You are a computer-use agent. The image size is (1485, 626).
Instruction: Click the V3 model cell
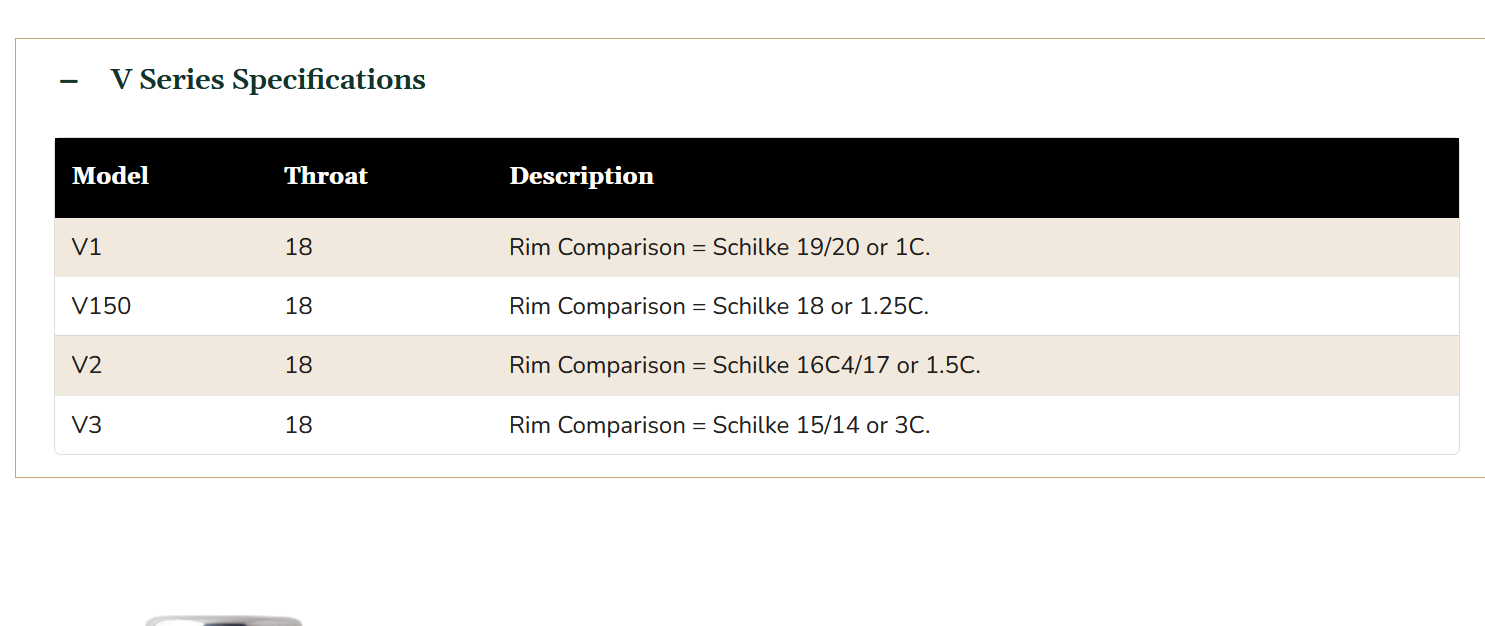87,425
